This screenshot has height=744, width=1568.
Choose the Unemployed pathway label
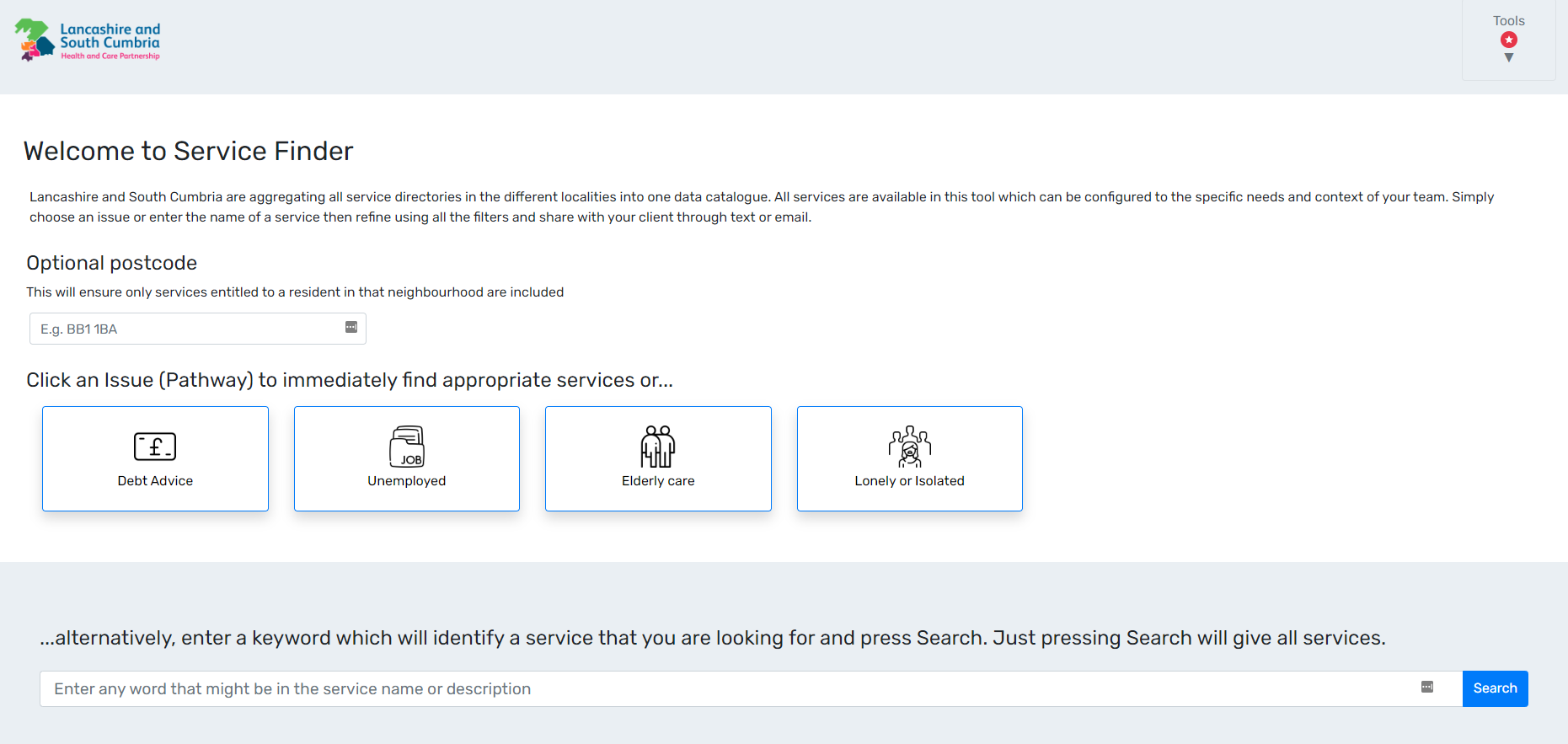(407, 481)
